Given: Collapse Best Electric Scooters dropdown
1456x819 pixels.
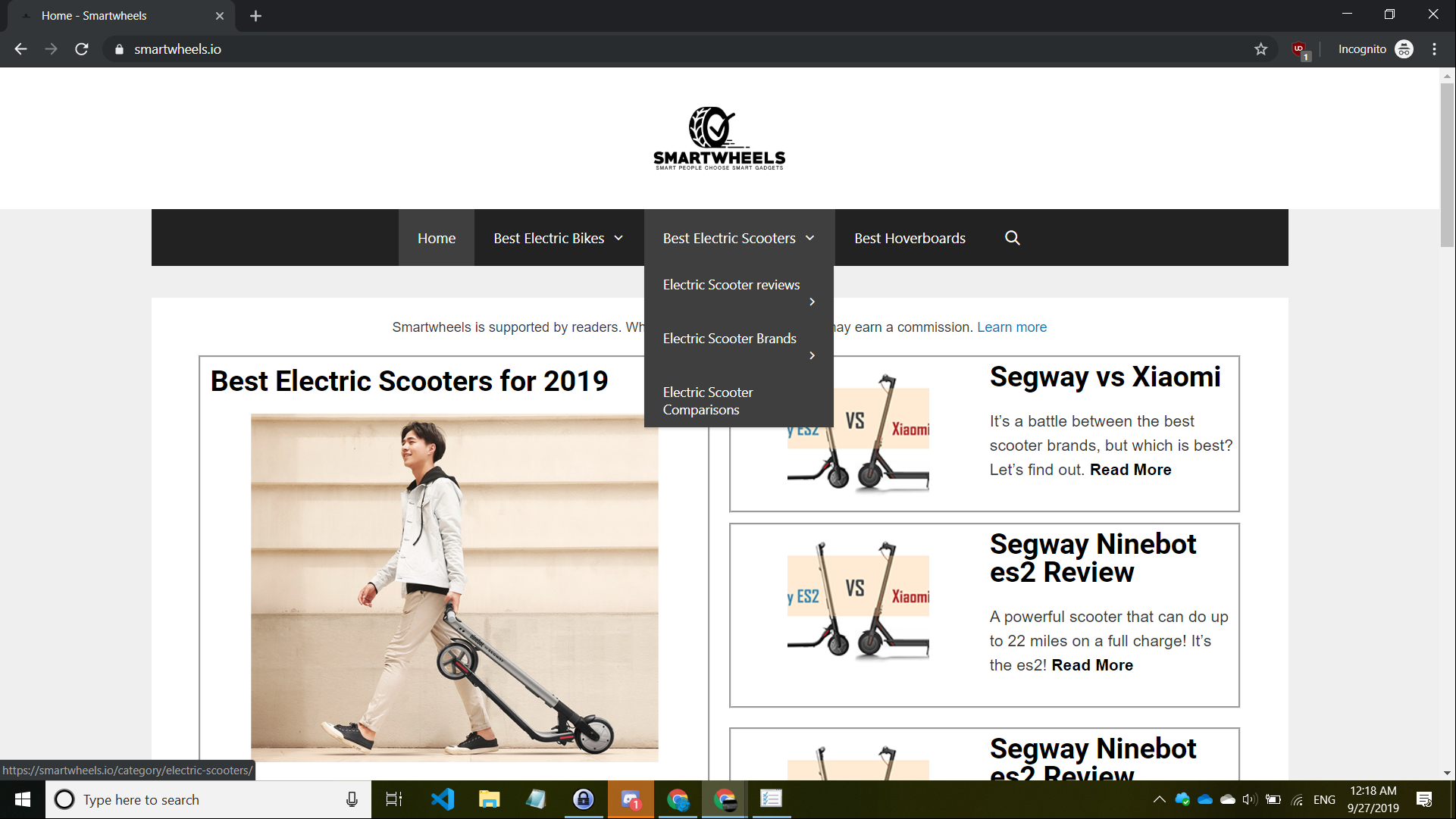Looking at the screenshot, I should point(809,238).
